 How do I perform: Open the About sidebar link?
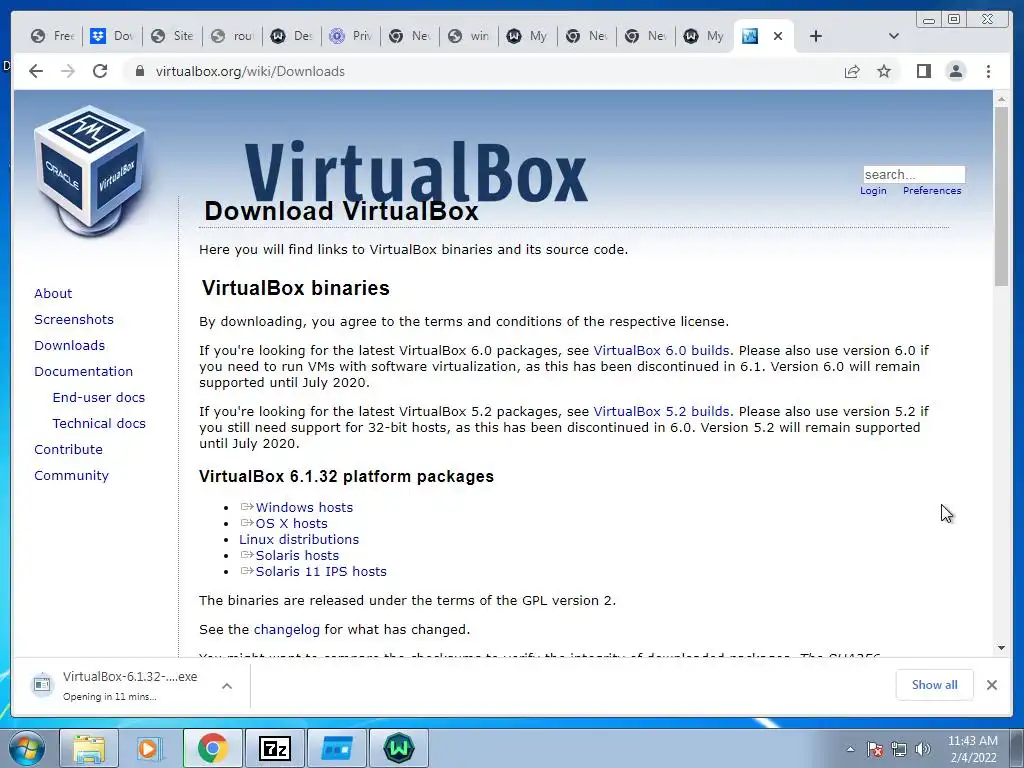click(53, 293)
